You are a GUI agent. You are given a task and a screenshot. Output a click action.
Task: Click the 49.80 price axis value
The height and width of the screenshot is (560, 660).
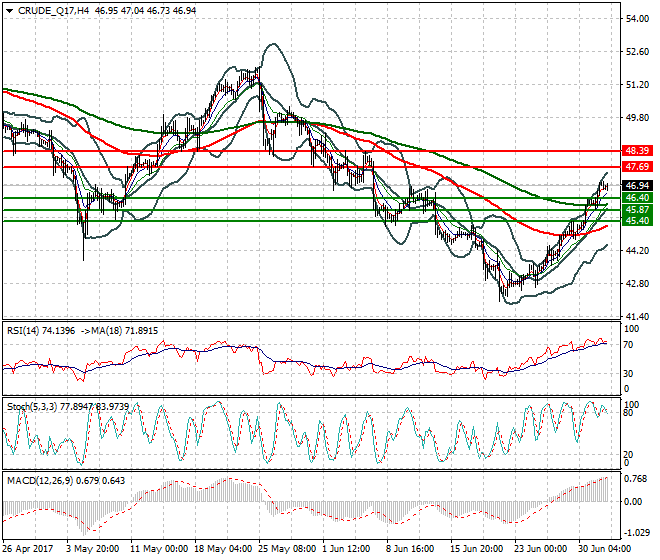[x=637, y=118]
